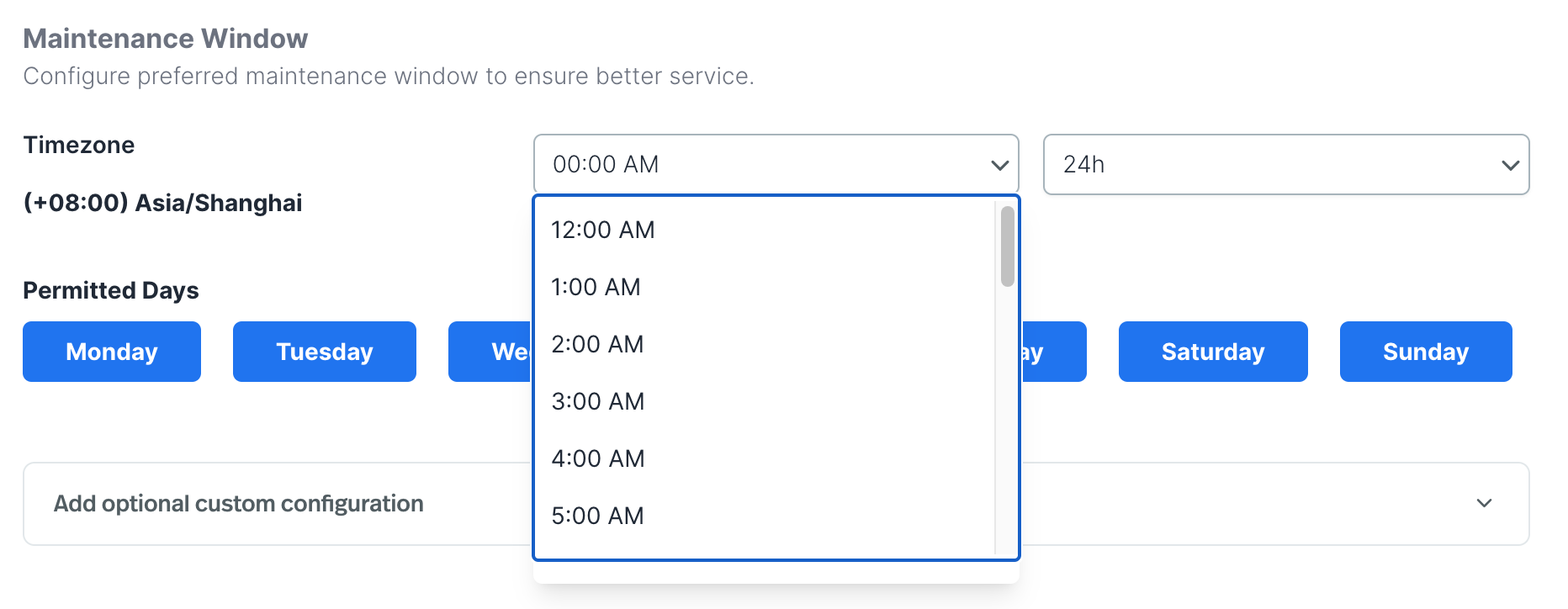Toggle the Saturday permitted day
The image size is (1568, 609).
point(1213,352)
